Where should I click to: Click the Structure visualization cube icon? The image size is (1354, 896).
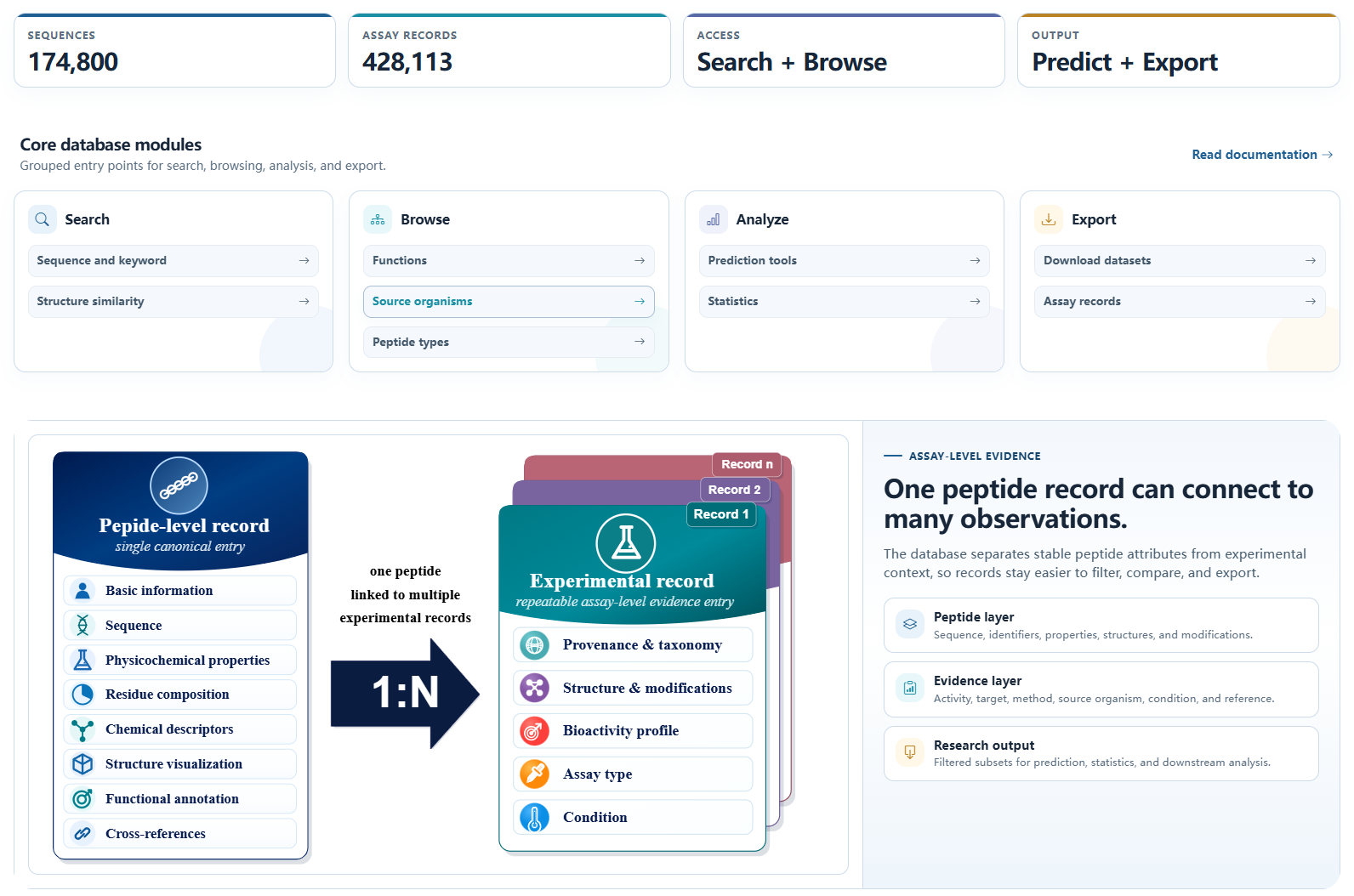pos(82,764)
